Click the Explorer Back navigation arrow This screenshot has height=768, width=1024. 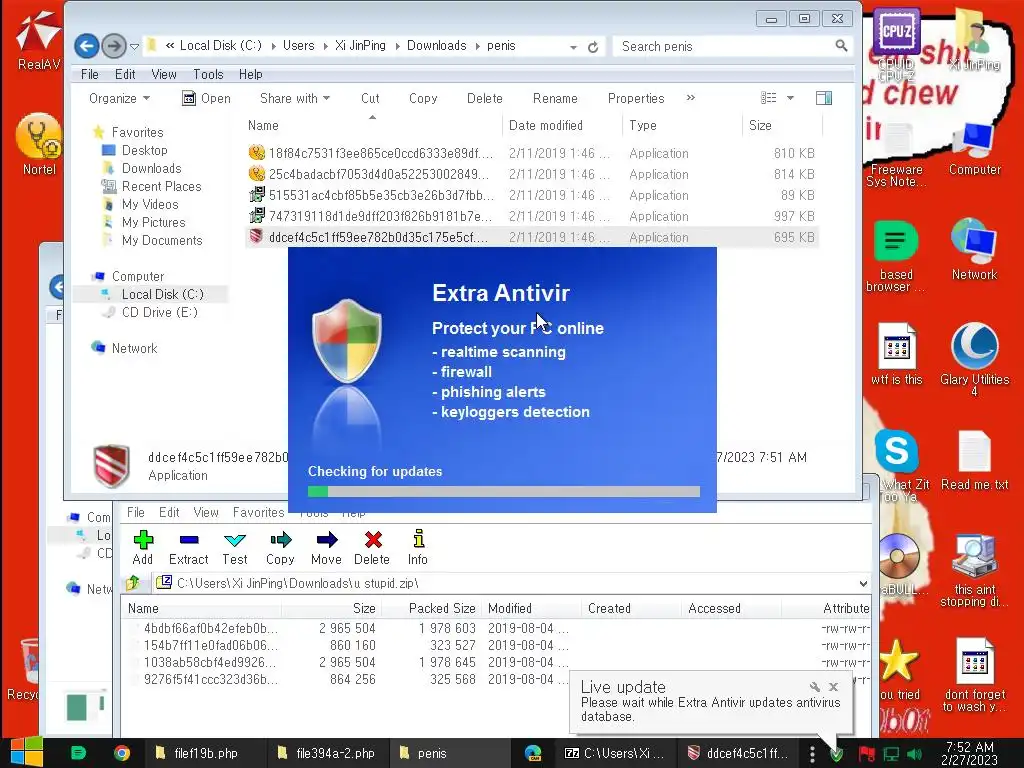pos(86,46)
